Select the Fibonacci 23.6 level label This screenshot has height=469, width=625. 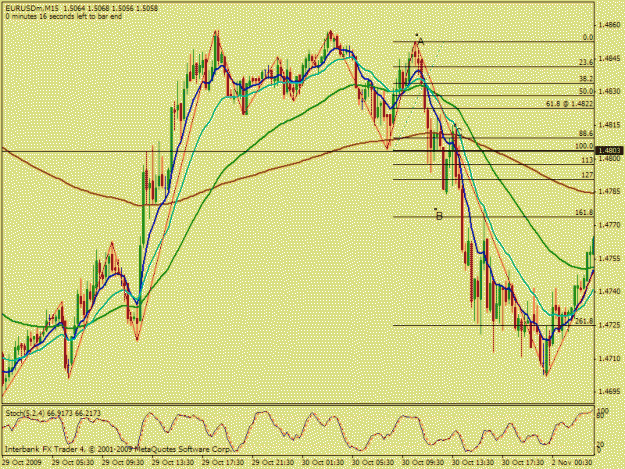586,63
